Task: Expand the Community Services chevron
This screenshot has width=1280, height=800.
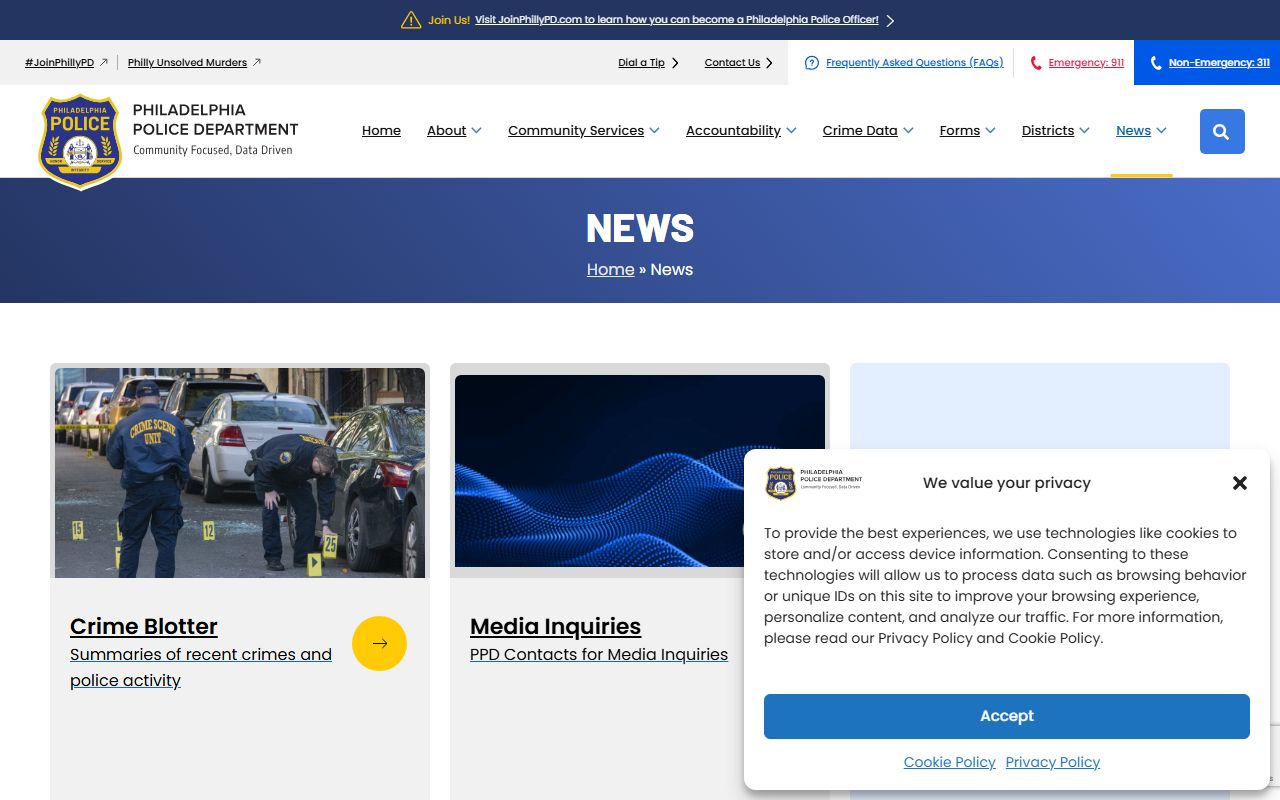Action: coord(654,130)
